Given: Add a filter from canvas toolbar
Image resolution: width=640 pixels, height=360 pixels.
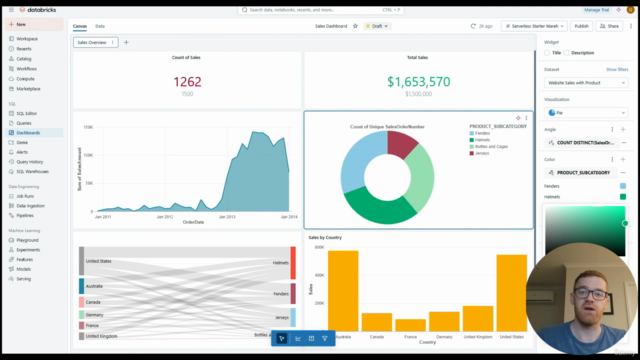Looking at the screenshot, I should [x=325, y=338].
